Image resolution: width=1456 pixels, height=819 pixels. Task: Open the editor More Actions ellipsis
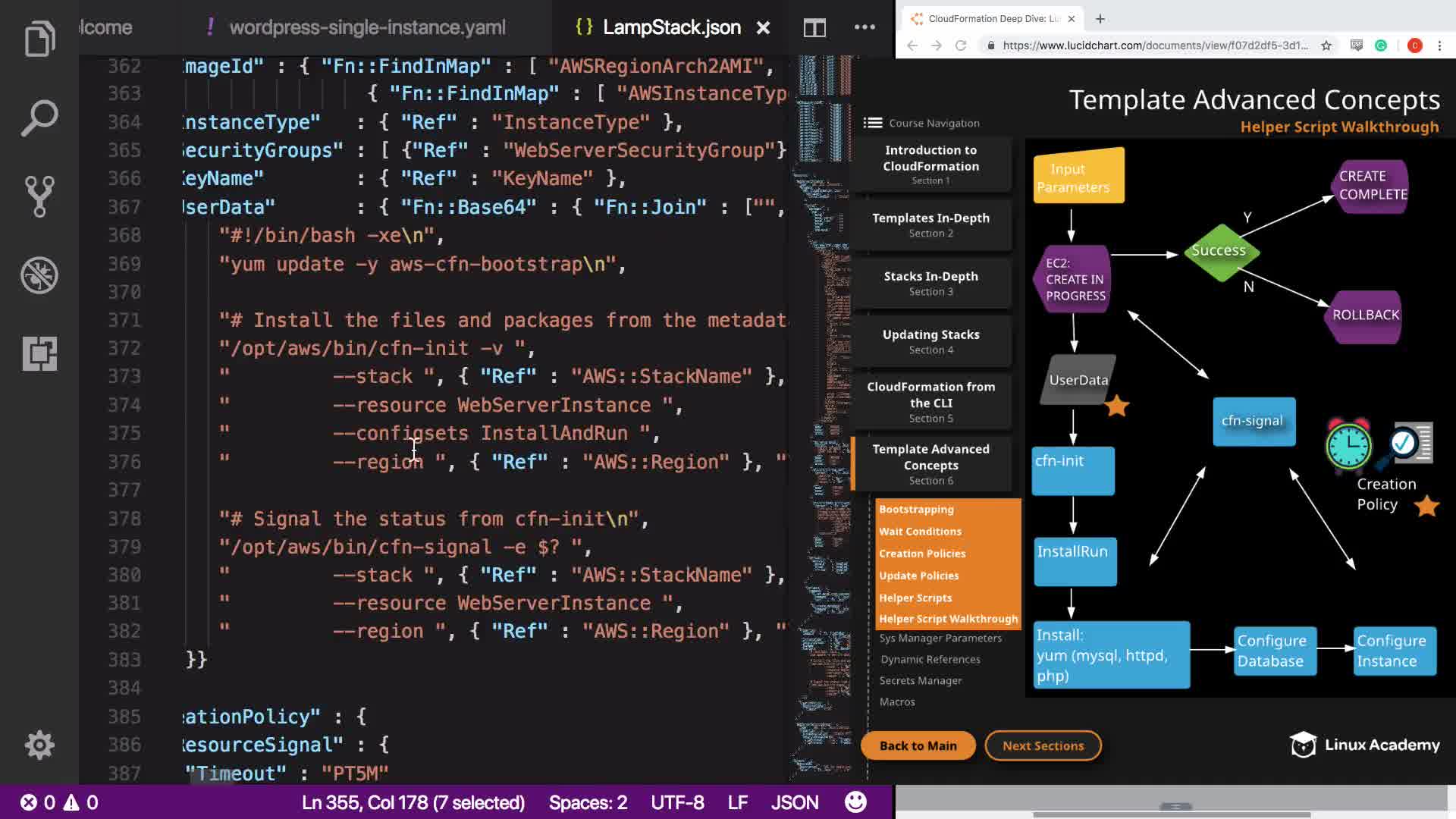pos(864,28)
